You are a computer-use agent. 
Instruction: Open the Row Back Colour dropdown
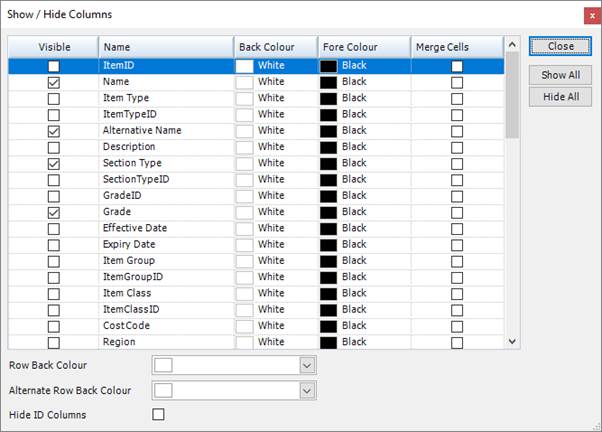tap(307, 366)
